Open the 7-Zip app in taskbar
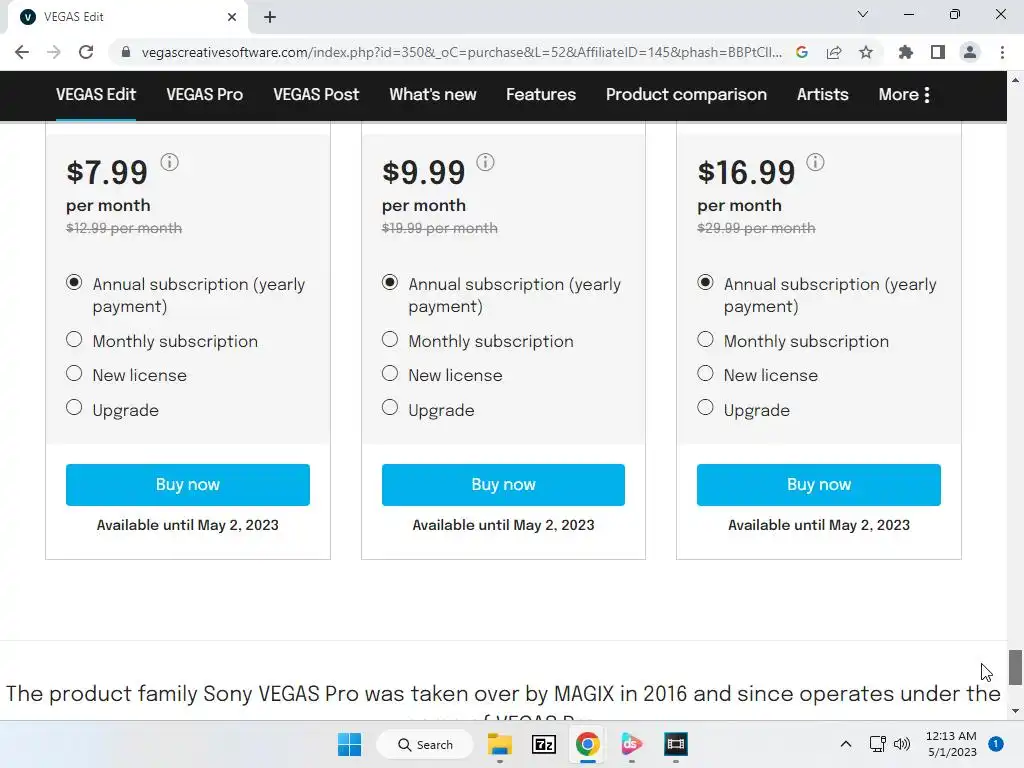1024x768 pixels. [543, 744]
